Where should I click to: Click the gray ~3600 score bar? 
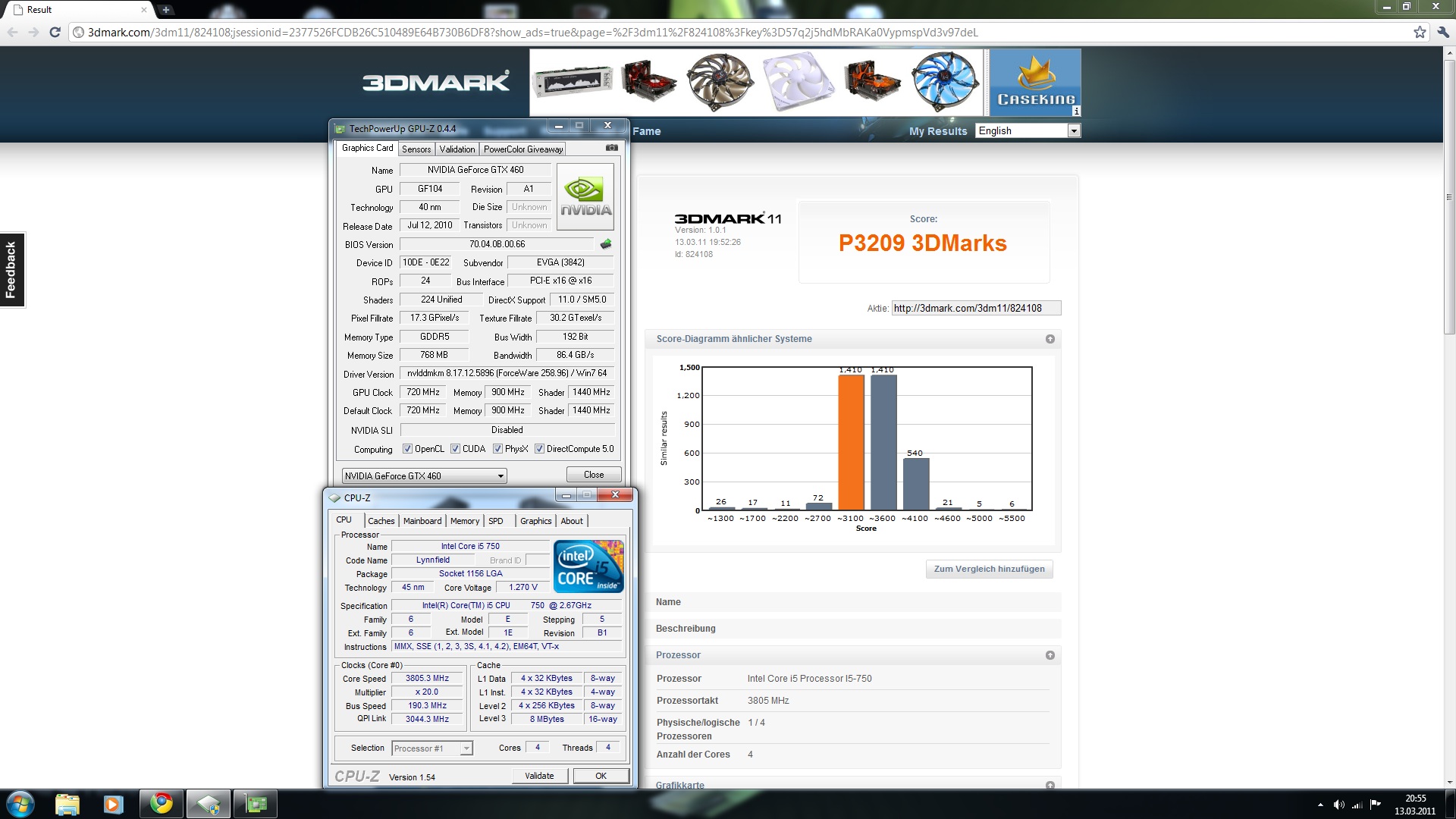point(883,442)
